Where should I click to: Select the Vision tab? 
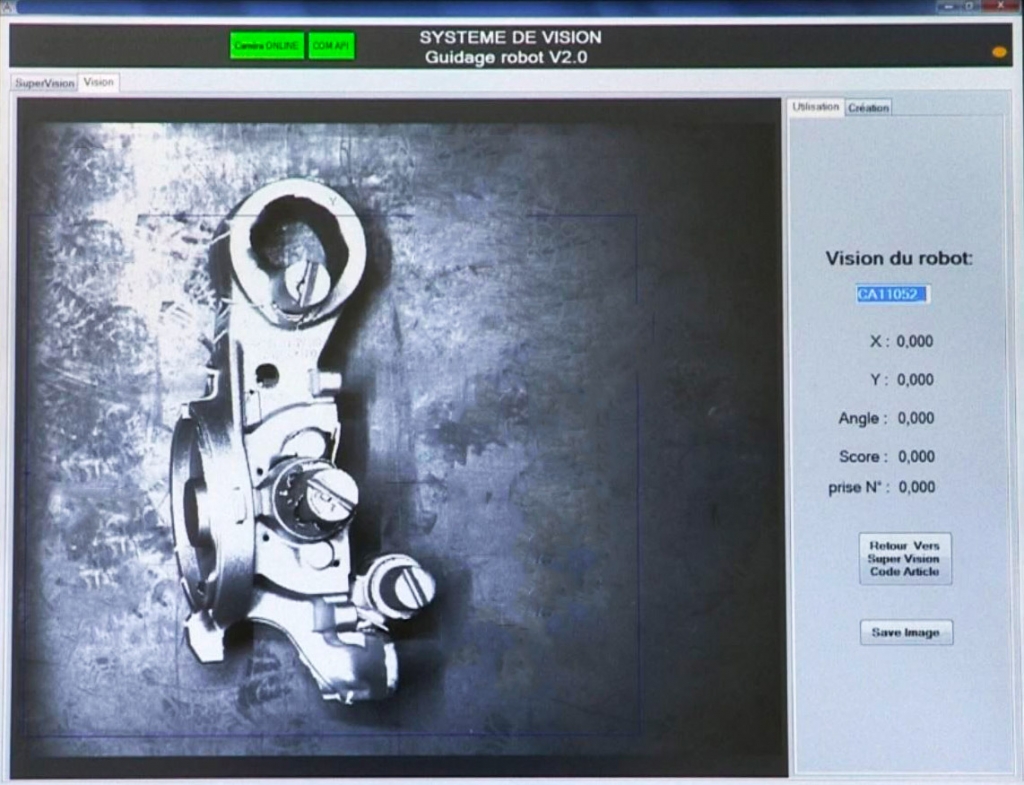coord(99,82)
